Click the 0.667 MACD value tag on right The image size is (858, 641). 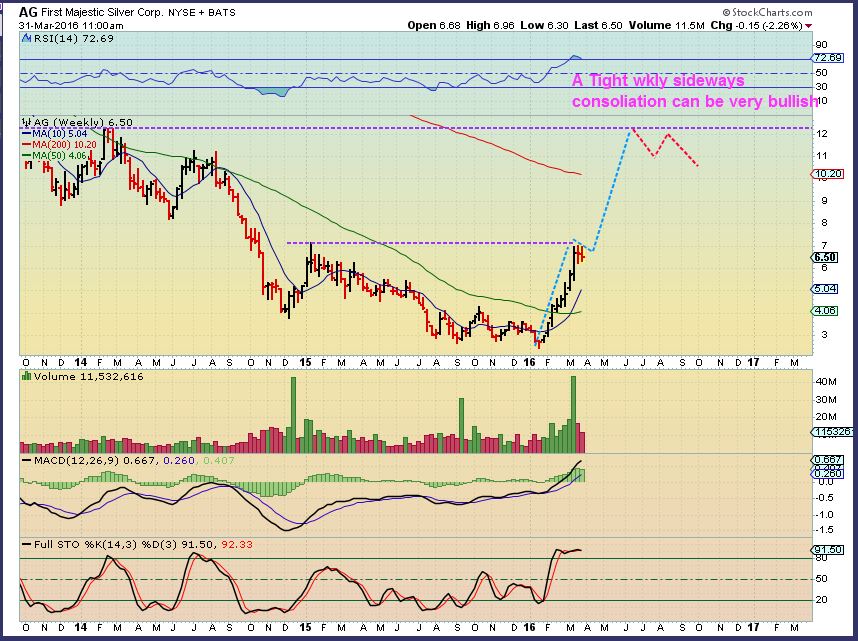pyautogui.click(x=827, y=460)
